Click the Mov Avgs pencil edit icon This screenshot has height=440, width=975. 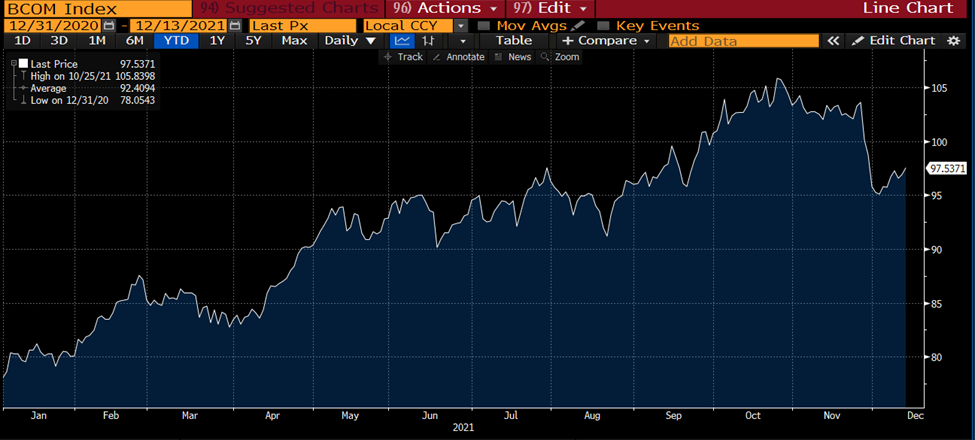[x=579, y=25]
